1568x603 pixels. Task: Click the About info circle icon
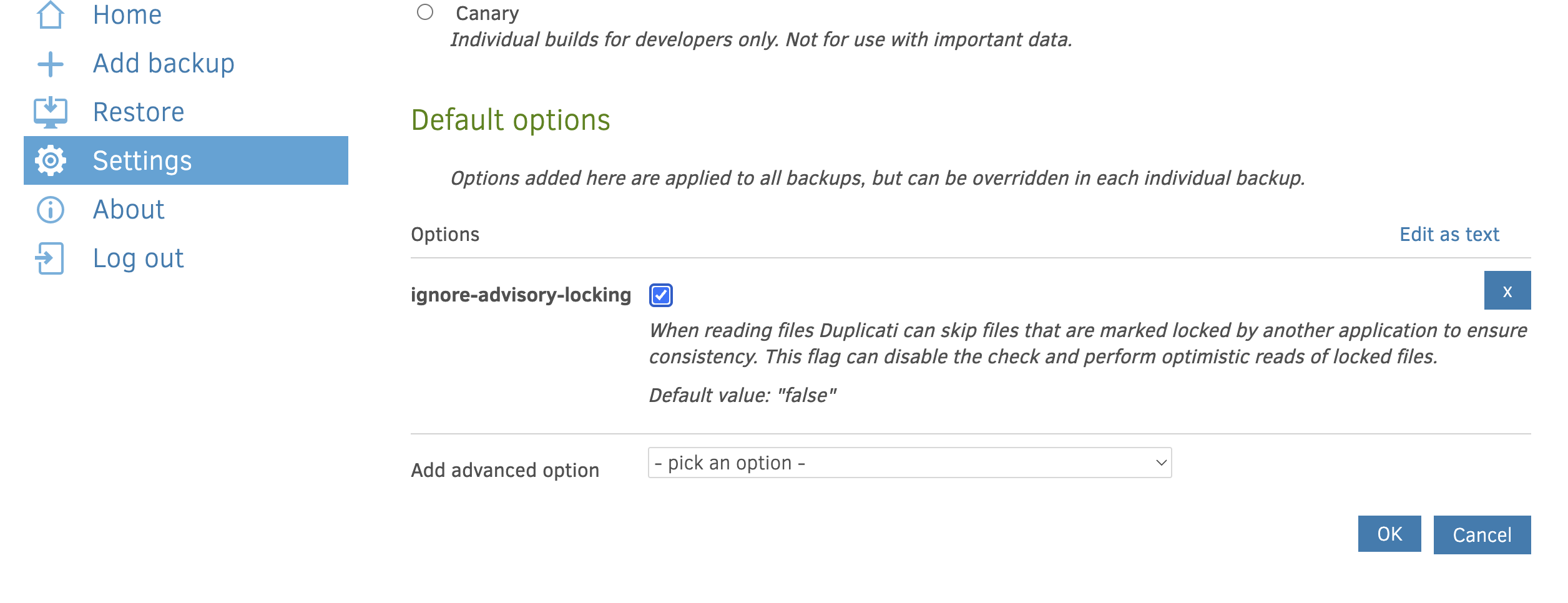51,210
